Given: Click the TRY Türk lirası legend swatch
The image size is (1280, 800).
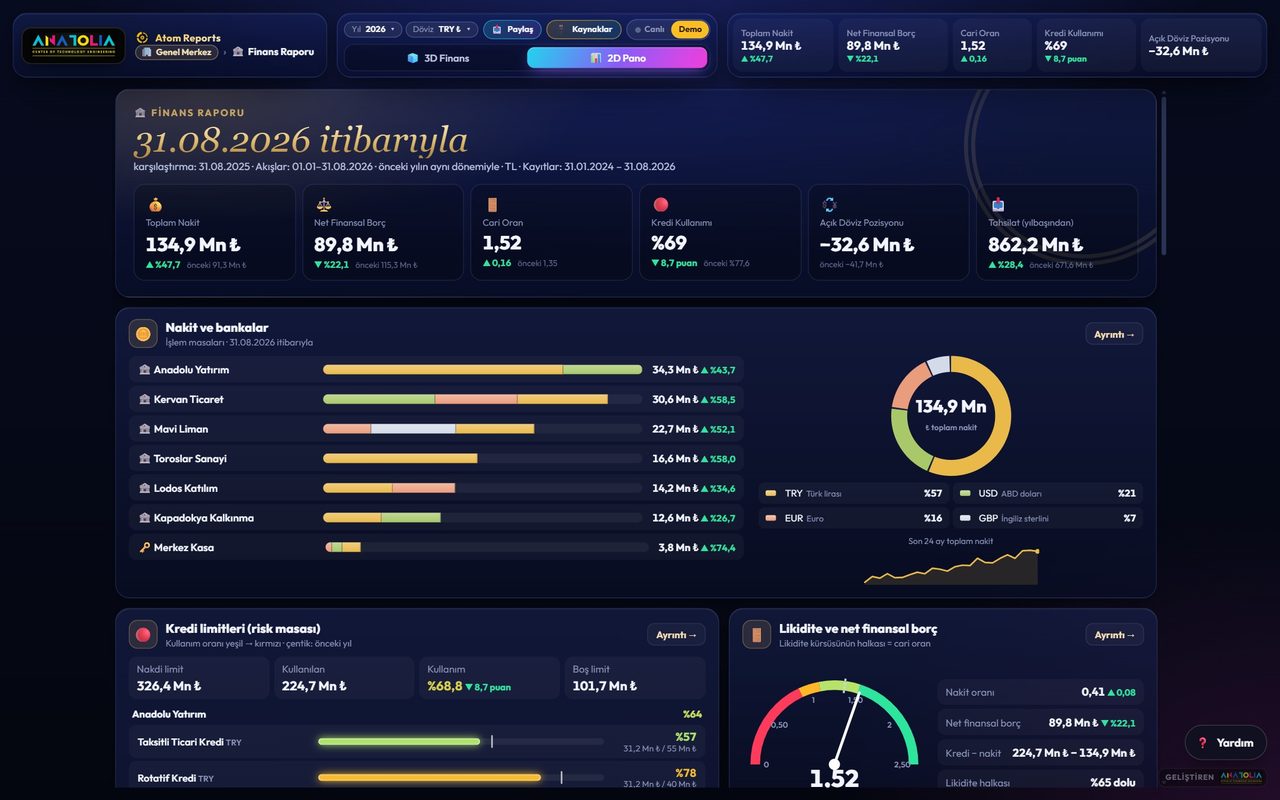Looking at the screenshot, I should 771,494.
